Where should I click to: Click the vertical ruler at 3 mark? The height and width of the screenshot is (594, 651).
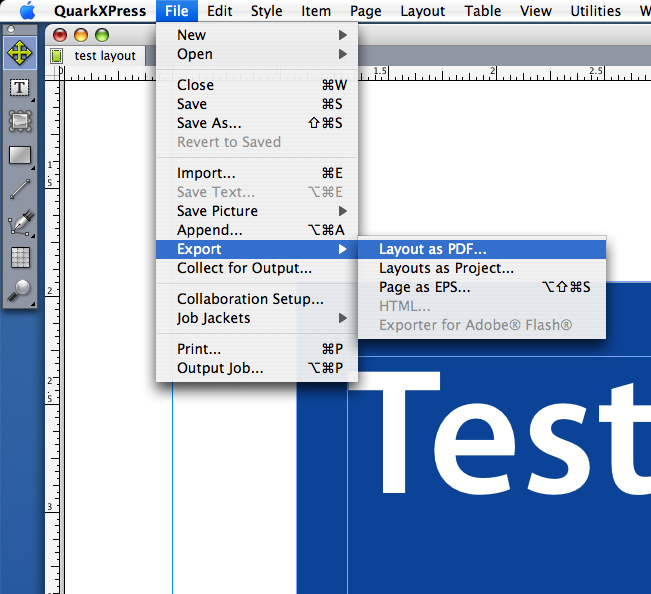coord(51,507)
